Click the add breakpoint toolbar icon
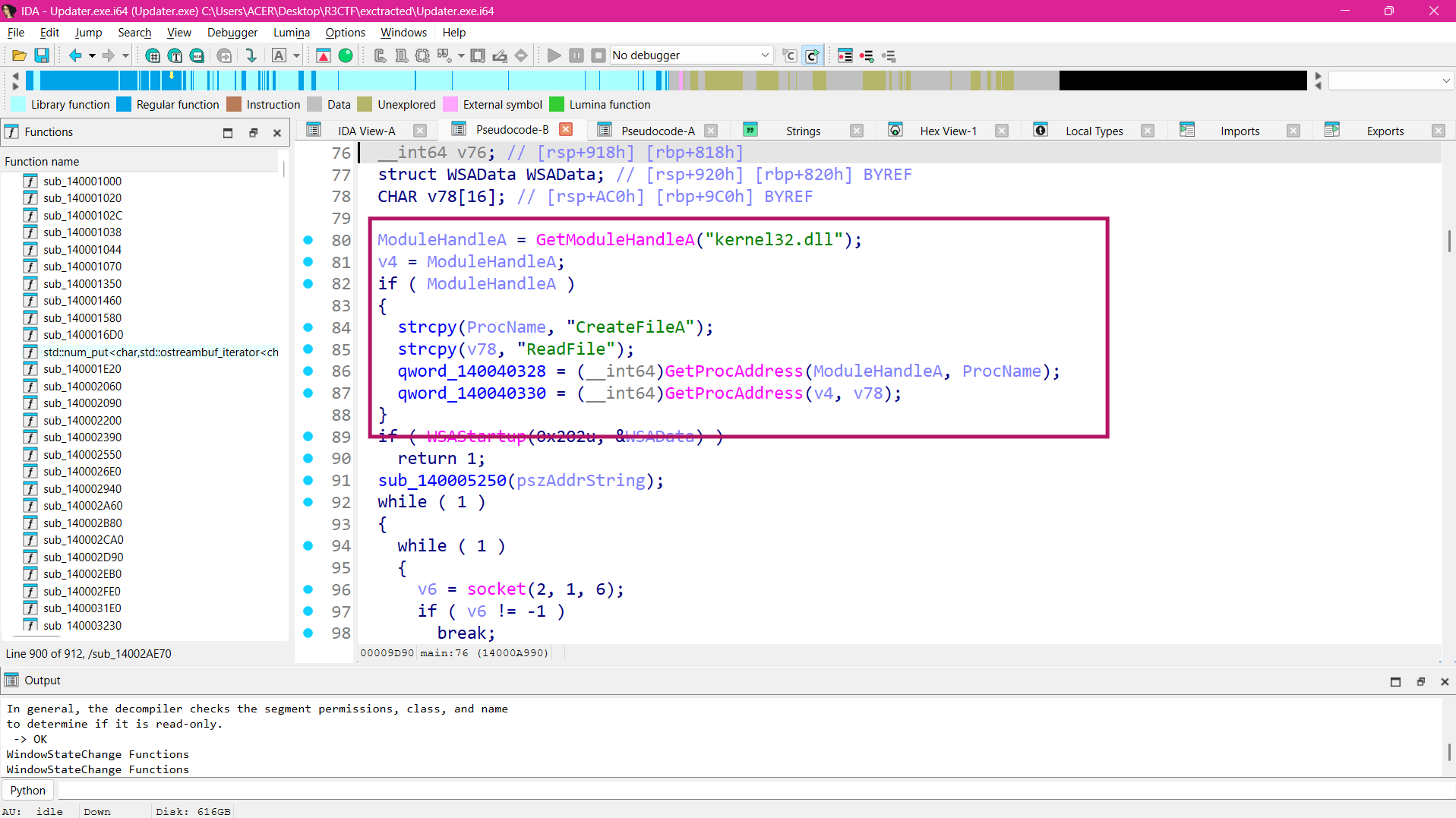Screen dimensions: 1456x818 click(867, 55)
